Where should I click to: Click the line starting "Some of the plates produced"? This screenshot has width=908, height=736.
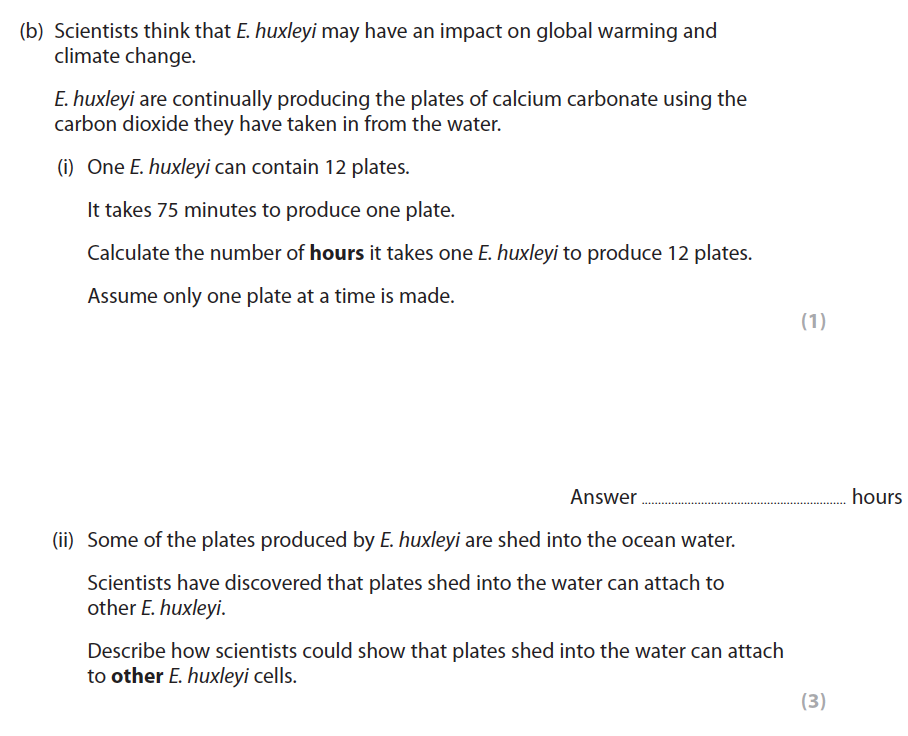[x=410, y=541]
